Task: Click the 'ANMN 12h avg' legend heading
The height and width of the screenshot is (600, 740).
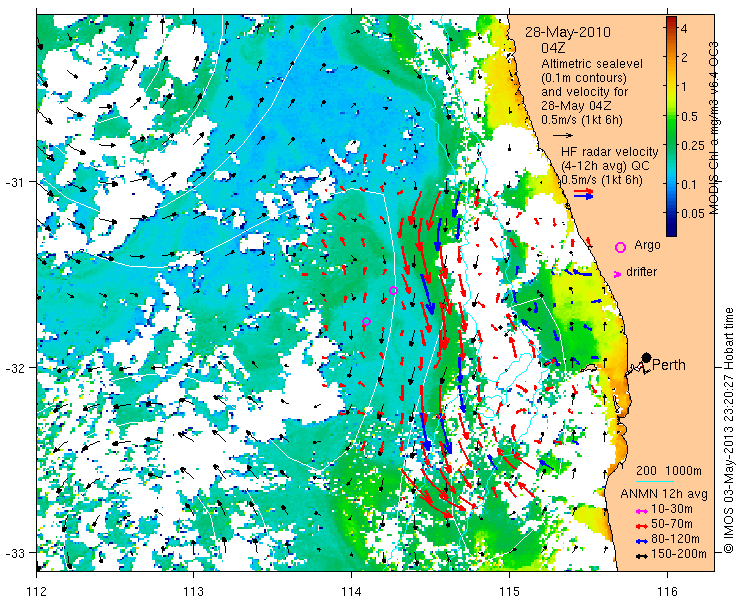Action: 664,494
